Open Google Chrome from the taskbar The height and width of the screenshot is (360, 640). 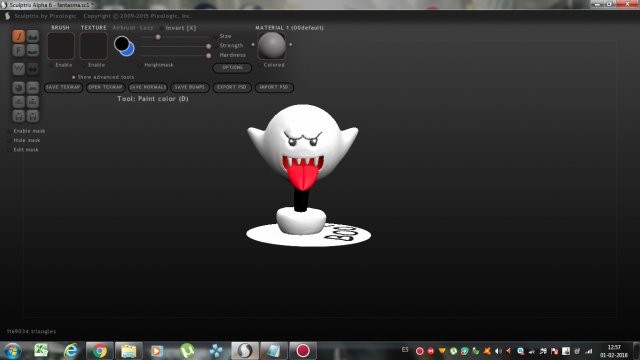click(x=100, y=351)
